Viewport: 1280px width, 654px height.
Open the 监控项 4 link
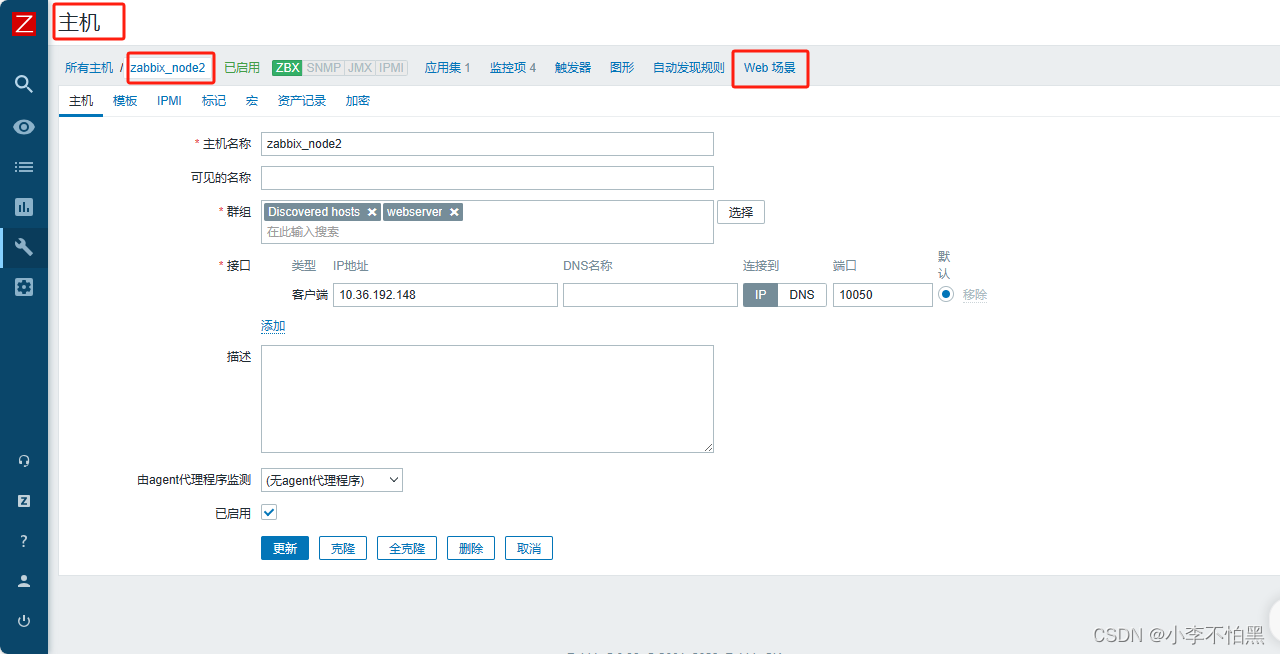pos(513,68)
